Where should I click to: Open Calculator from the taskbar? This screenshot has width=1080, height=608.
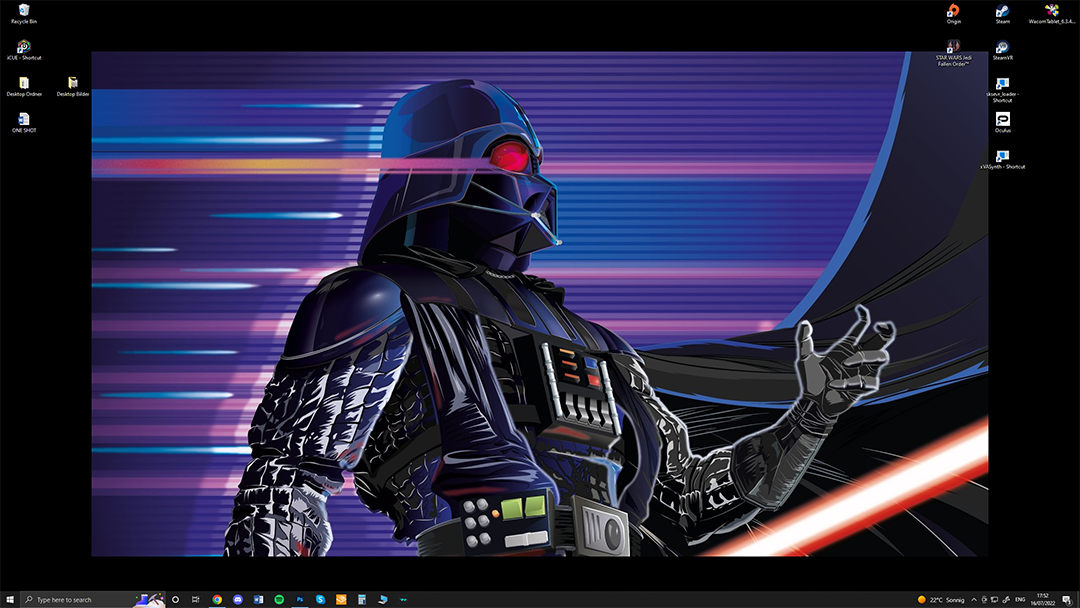362,599
